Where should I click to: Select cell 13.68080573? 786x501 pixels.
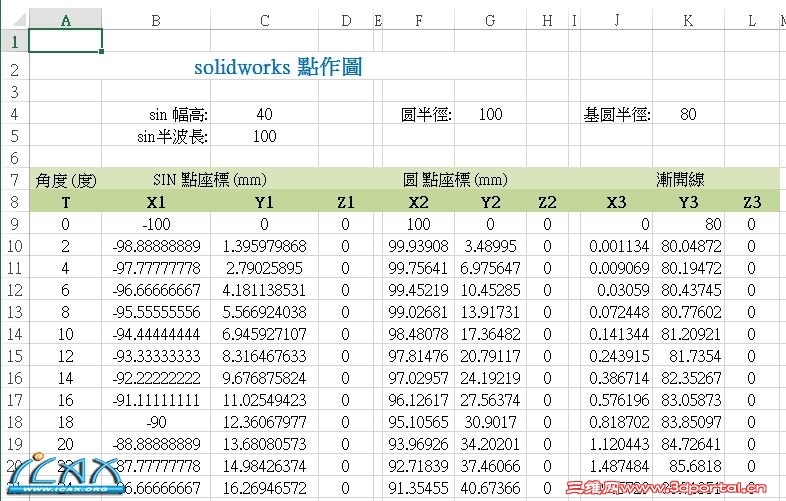264,444
